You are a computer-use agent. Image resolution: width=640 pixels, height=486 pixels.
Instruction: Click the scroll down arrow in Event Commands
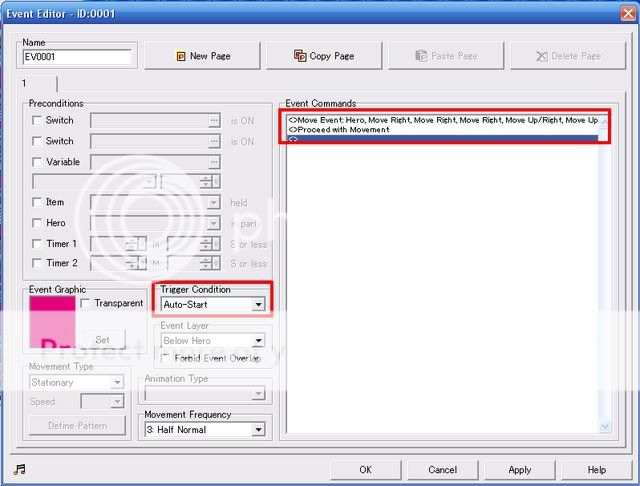pyautogui.click(x=604, y=426)
